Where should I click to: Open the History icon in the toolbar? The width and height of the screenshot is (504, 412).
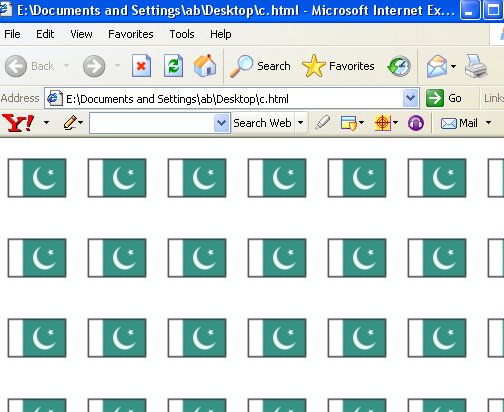tap(399, 66)
